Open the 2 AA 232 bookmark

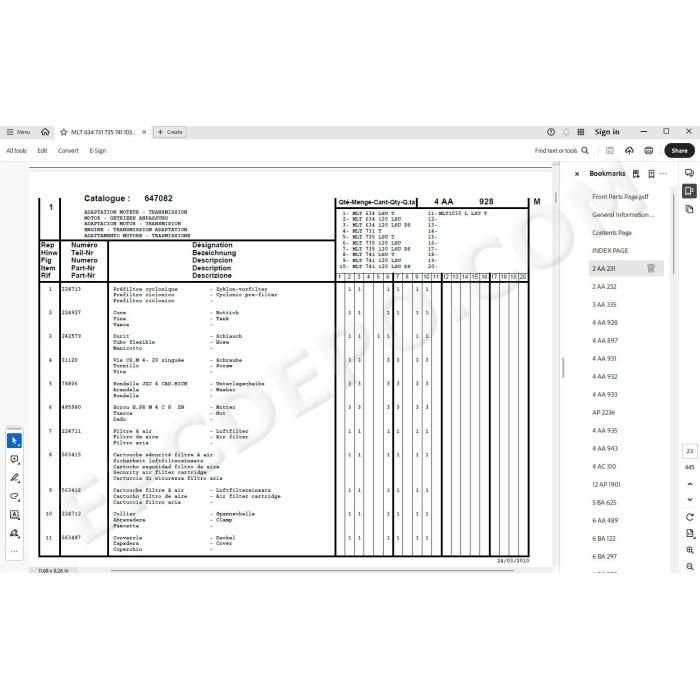(604, 287)
